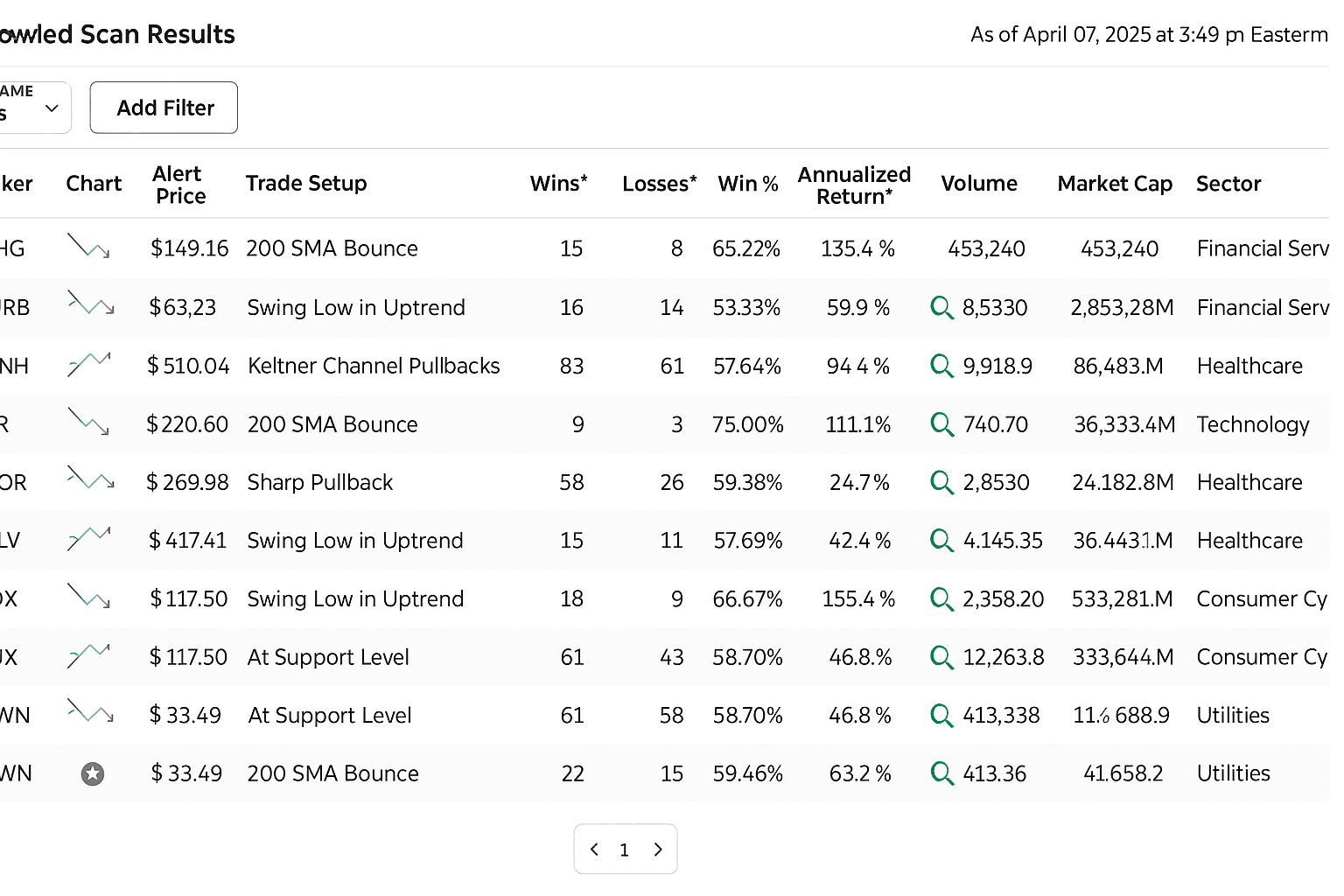Go to previous page arrow
The height and width of the screenshot is (896, 1344).
pyautogui.click(x=594, y=849)
